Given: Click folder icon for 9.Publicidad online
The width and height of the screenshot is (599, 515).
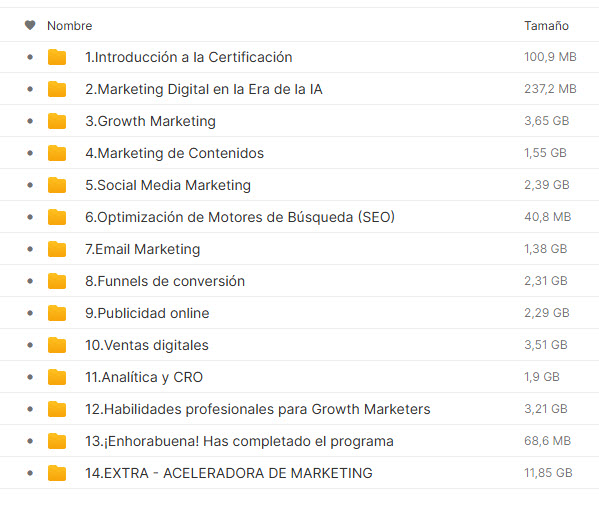Looking at the screenshot, I should tap(57, 313).
